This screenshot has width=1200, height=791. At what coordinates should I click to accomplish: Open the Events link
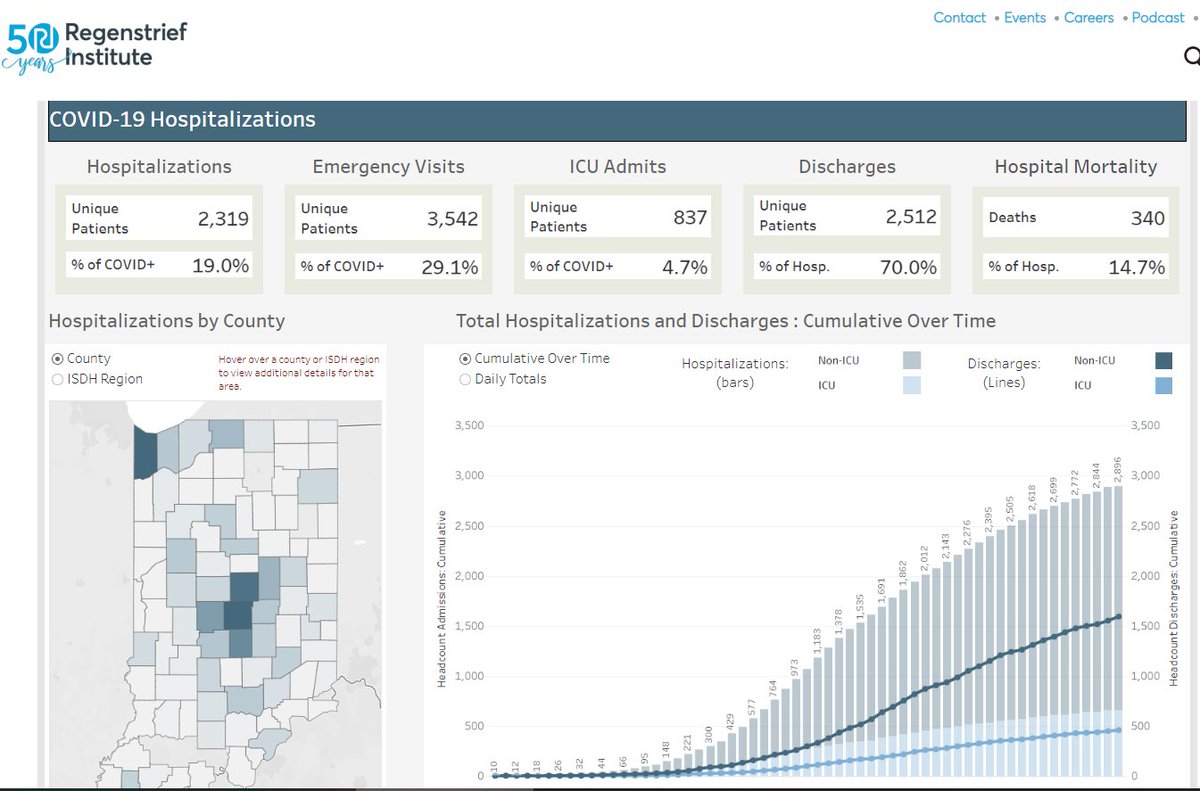click(1025, 18)
